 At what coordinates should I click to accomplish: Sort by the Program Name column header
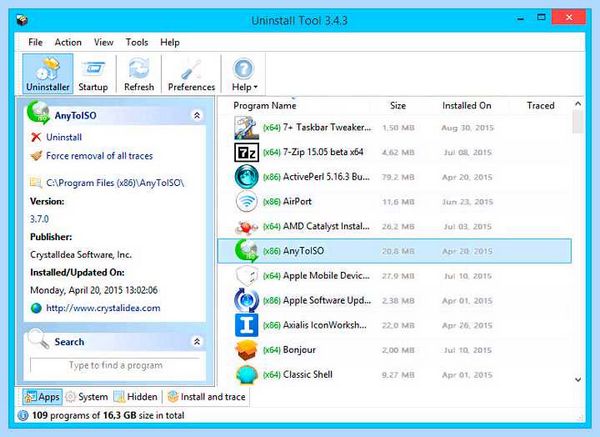click(265, 105)
